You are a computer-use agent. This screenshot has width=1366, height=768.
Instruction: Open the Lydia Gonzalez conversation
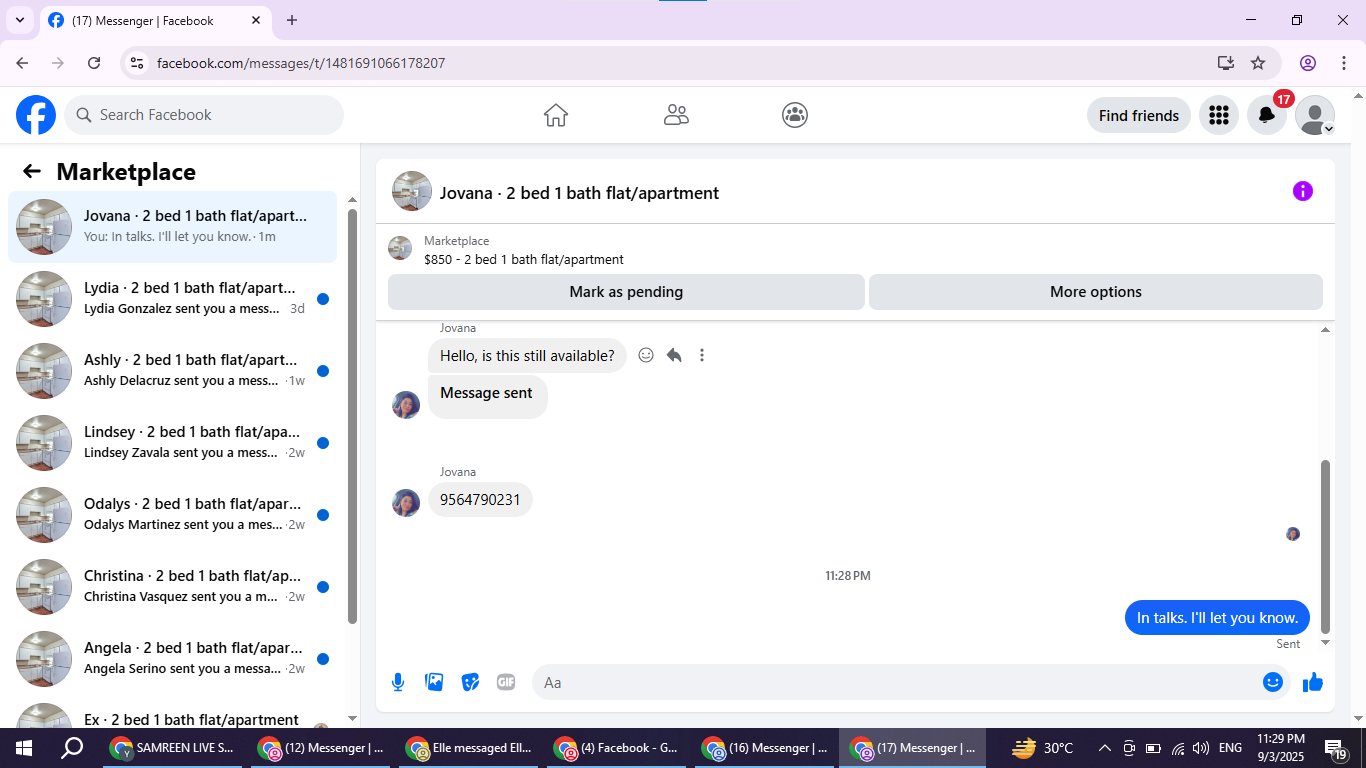pos(173,299)
